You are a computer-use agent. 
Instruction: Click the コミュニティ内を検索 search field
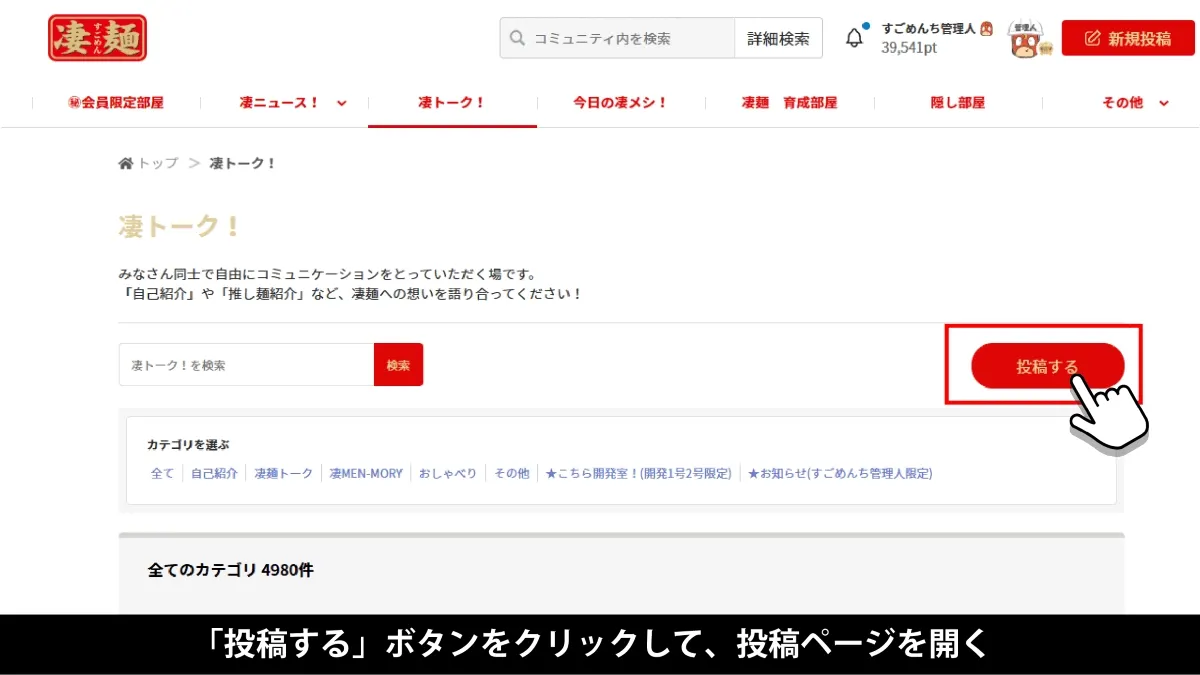[630, 38]
